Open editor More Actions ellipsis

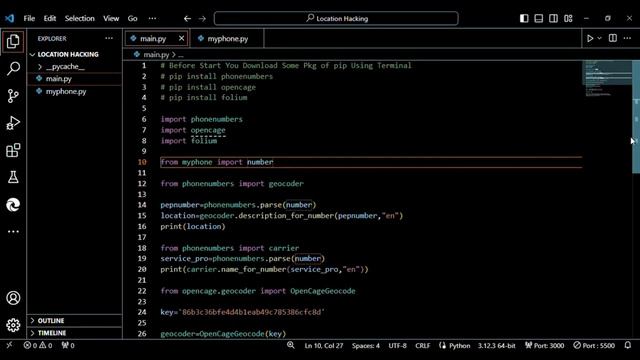tap(627, 38)
